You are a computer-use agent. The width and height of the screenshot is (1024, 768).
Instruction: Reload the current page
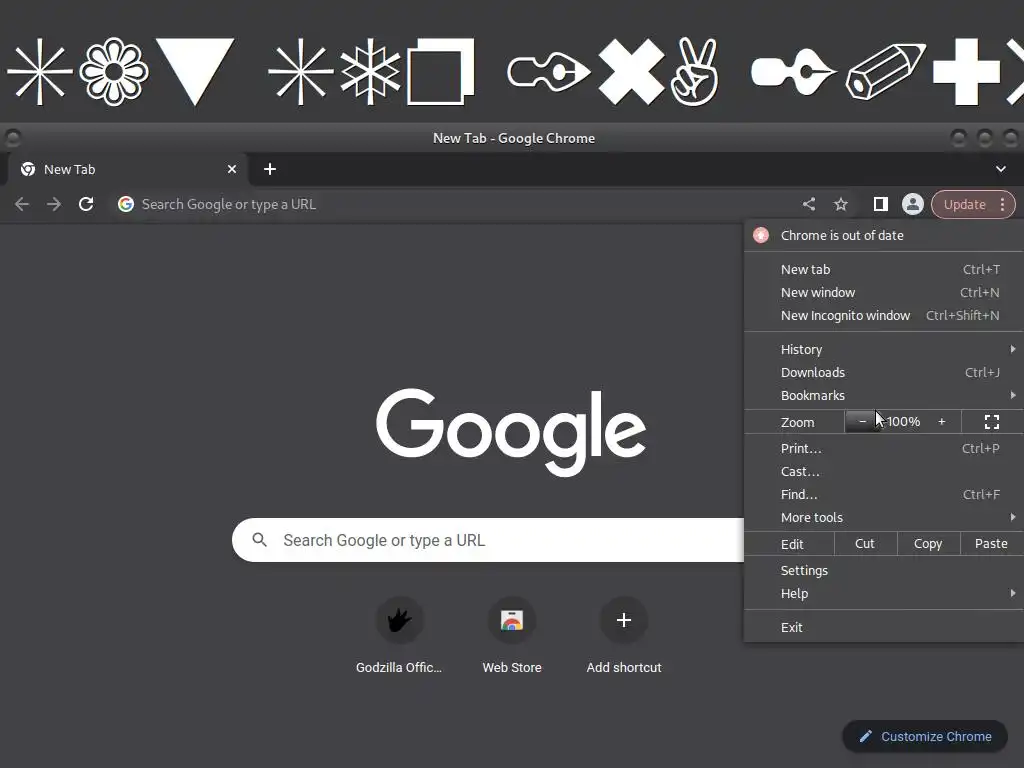click(x=86, y=204)
